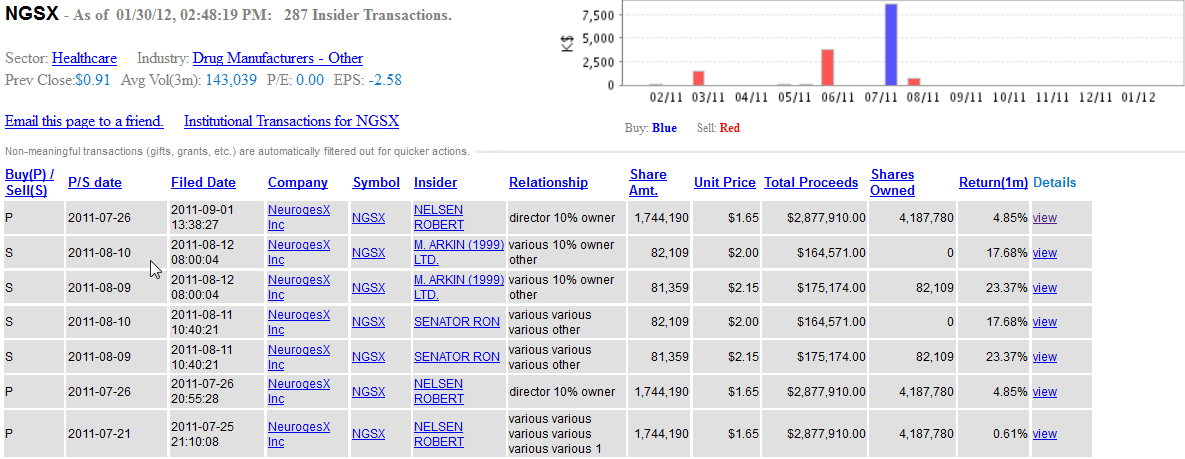This screenshot has height=459, width=1185.
Task: Open the Healthcare sector link
Action: point(84,58)
